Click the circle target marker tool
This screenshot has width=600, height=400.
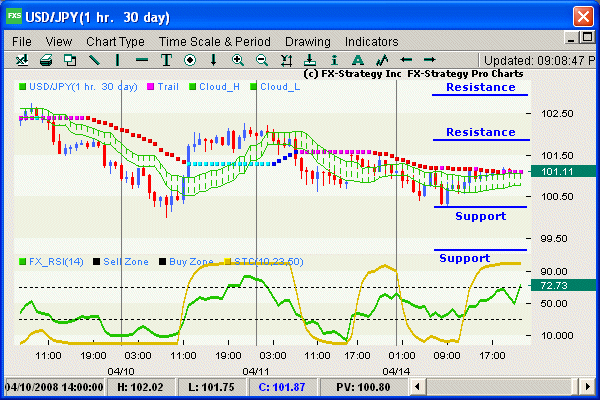pos(190,60)
